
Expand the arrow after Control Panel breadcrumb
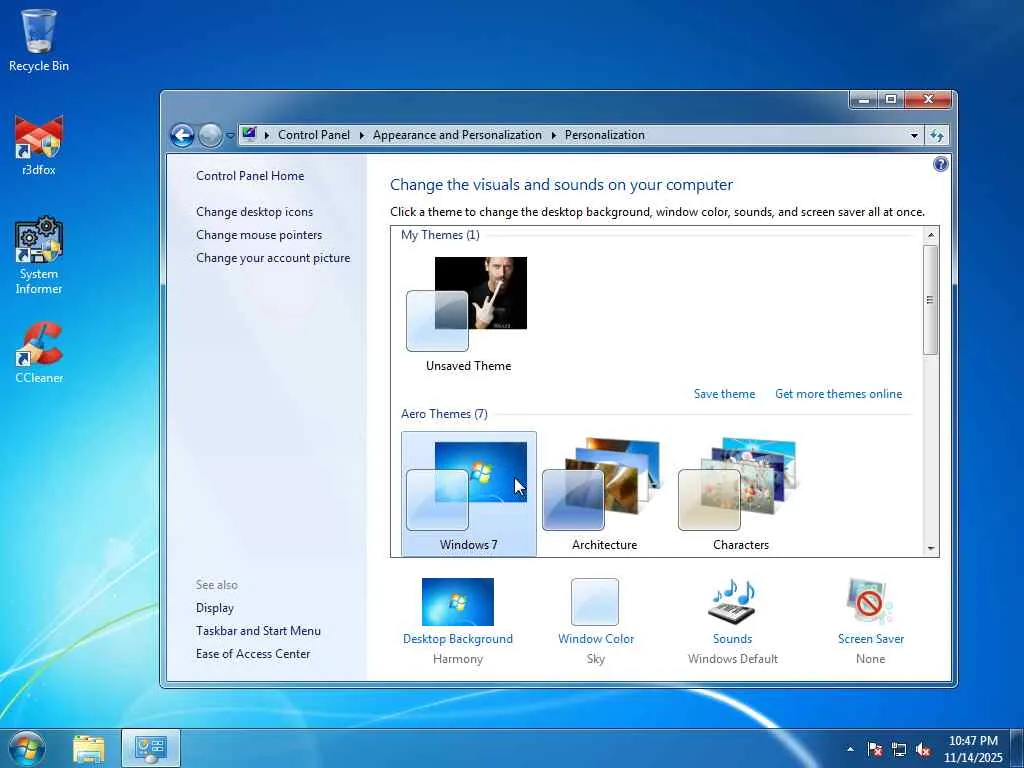point(361,135)
